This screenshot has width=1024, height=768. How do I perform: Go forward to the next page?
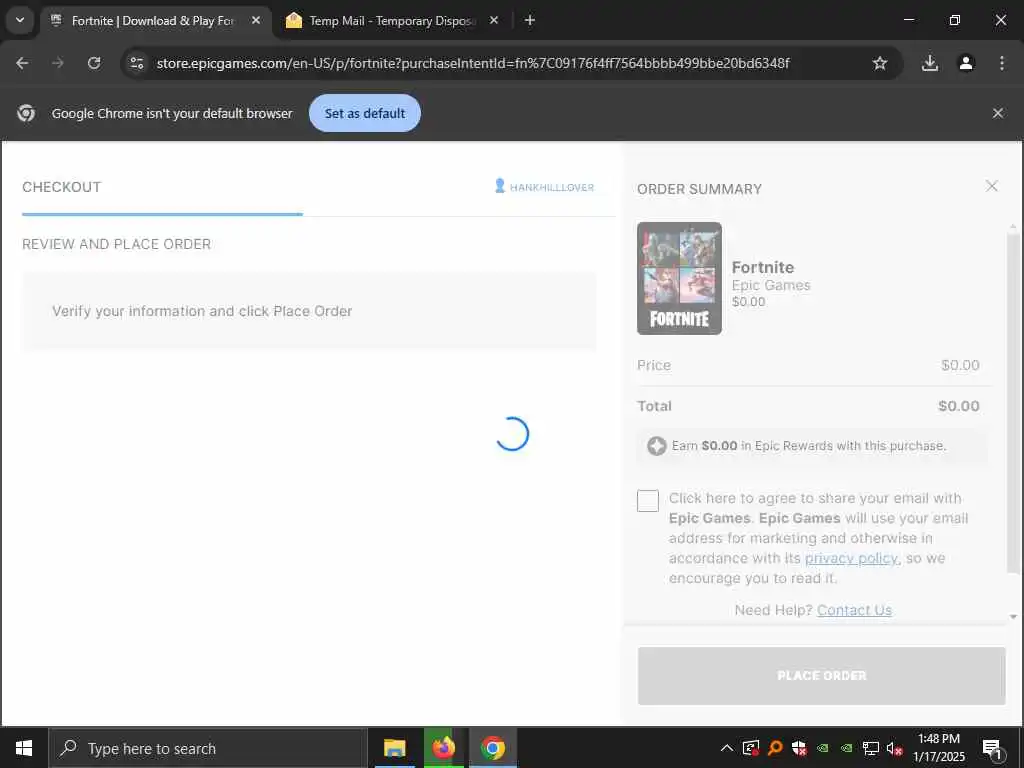(58, 63)
